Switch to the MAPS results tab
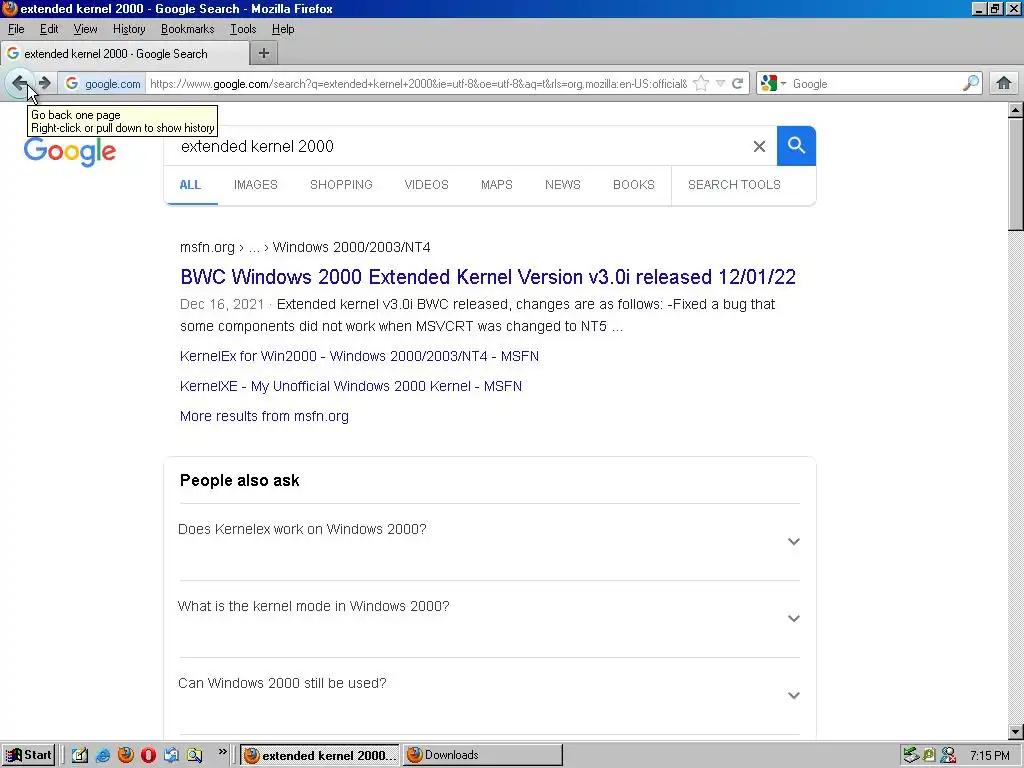Viewport: 1024px width, 768px height. click(496, 185)
